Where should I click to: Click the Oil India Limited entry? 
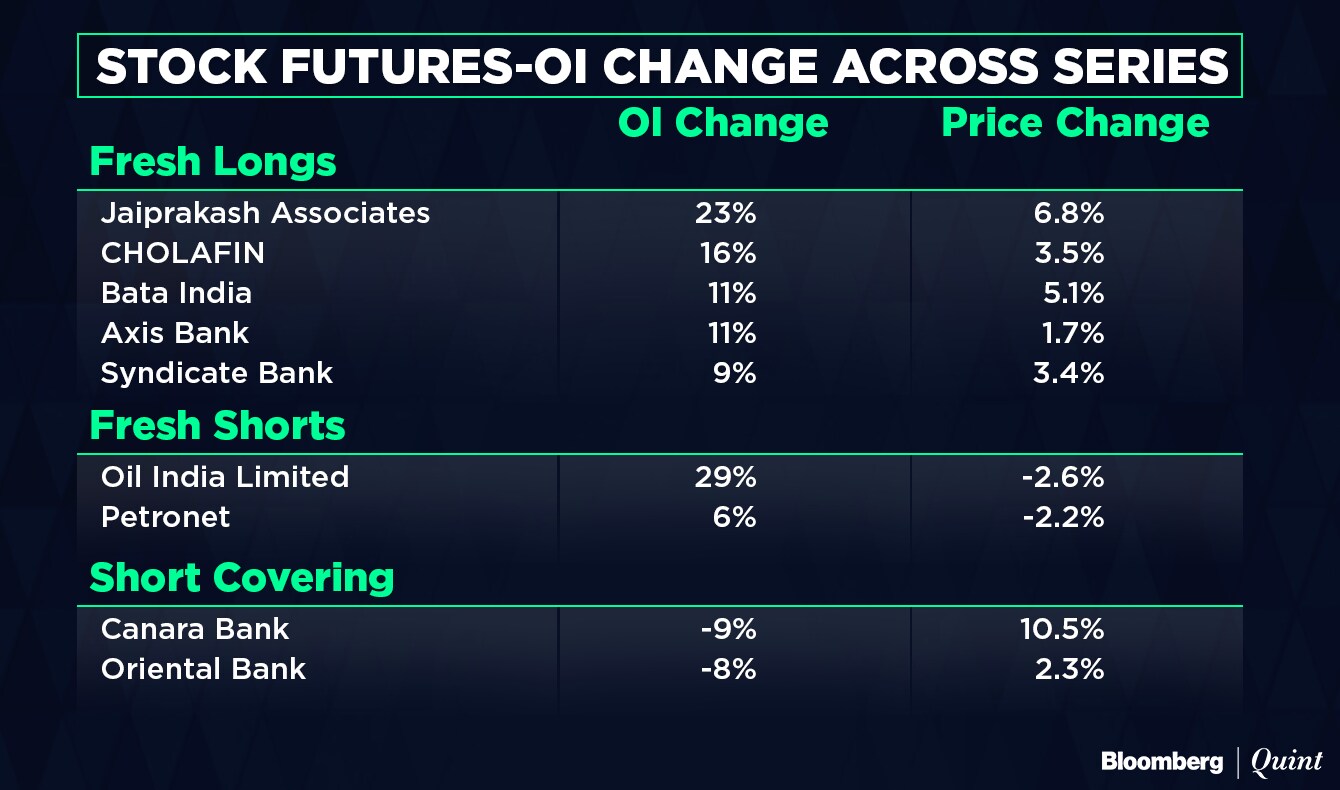coord(225,477)
